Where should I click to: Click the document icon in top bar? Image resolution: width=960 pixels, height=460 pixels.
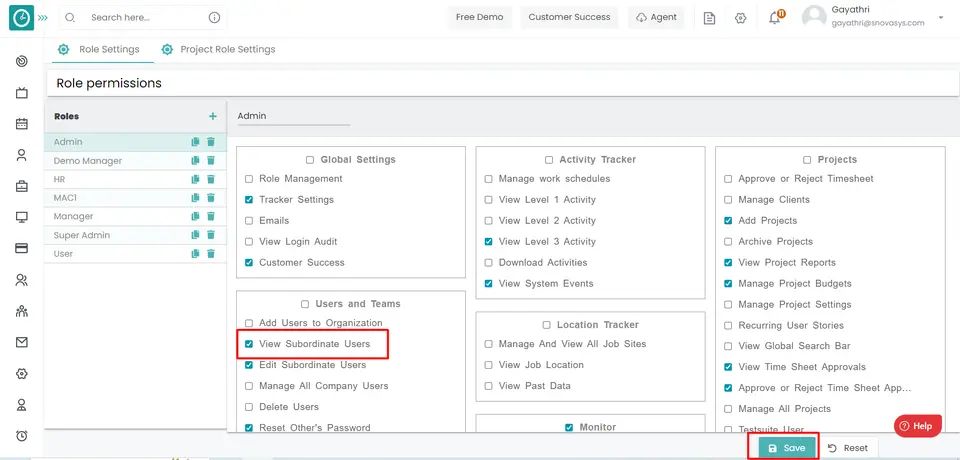(x=709, y=18)
